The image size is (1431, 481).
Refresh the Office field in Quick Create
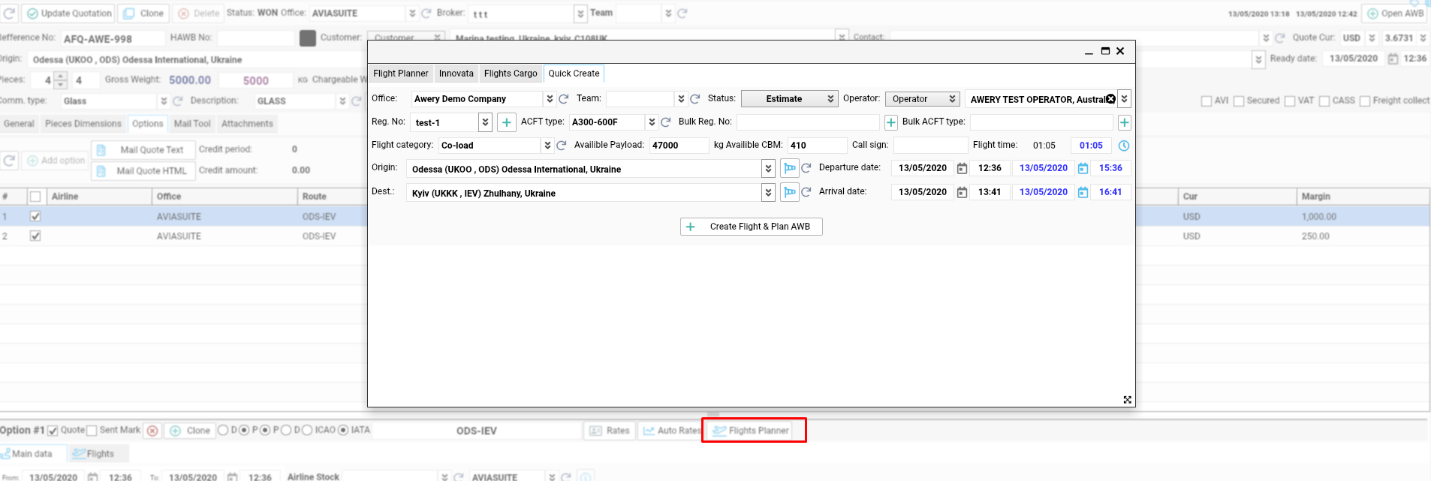click(x=563, y=99)
